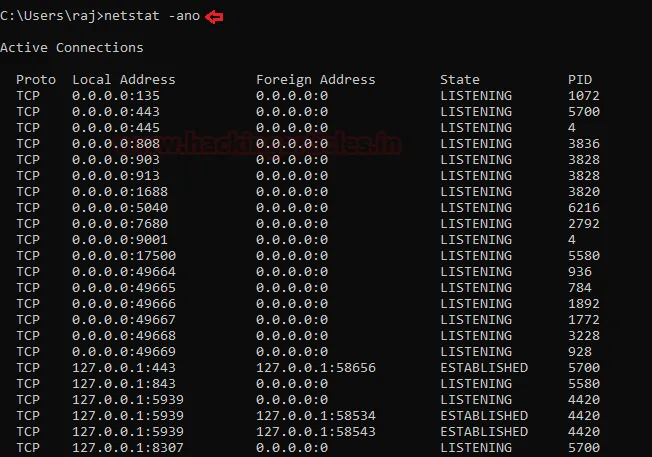Click foreign address 127.0.0.1:58656
The image size is (652, 457).
click(316, 368)
